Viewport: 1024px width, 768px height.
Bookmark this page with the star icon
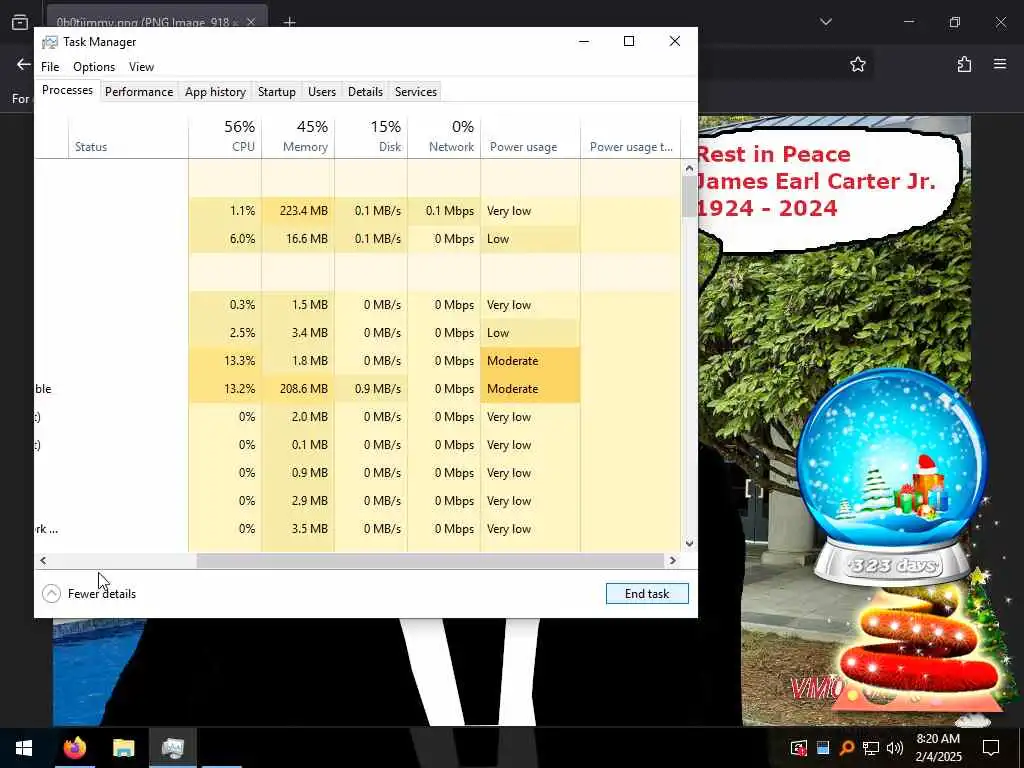(857, 64)
